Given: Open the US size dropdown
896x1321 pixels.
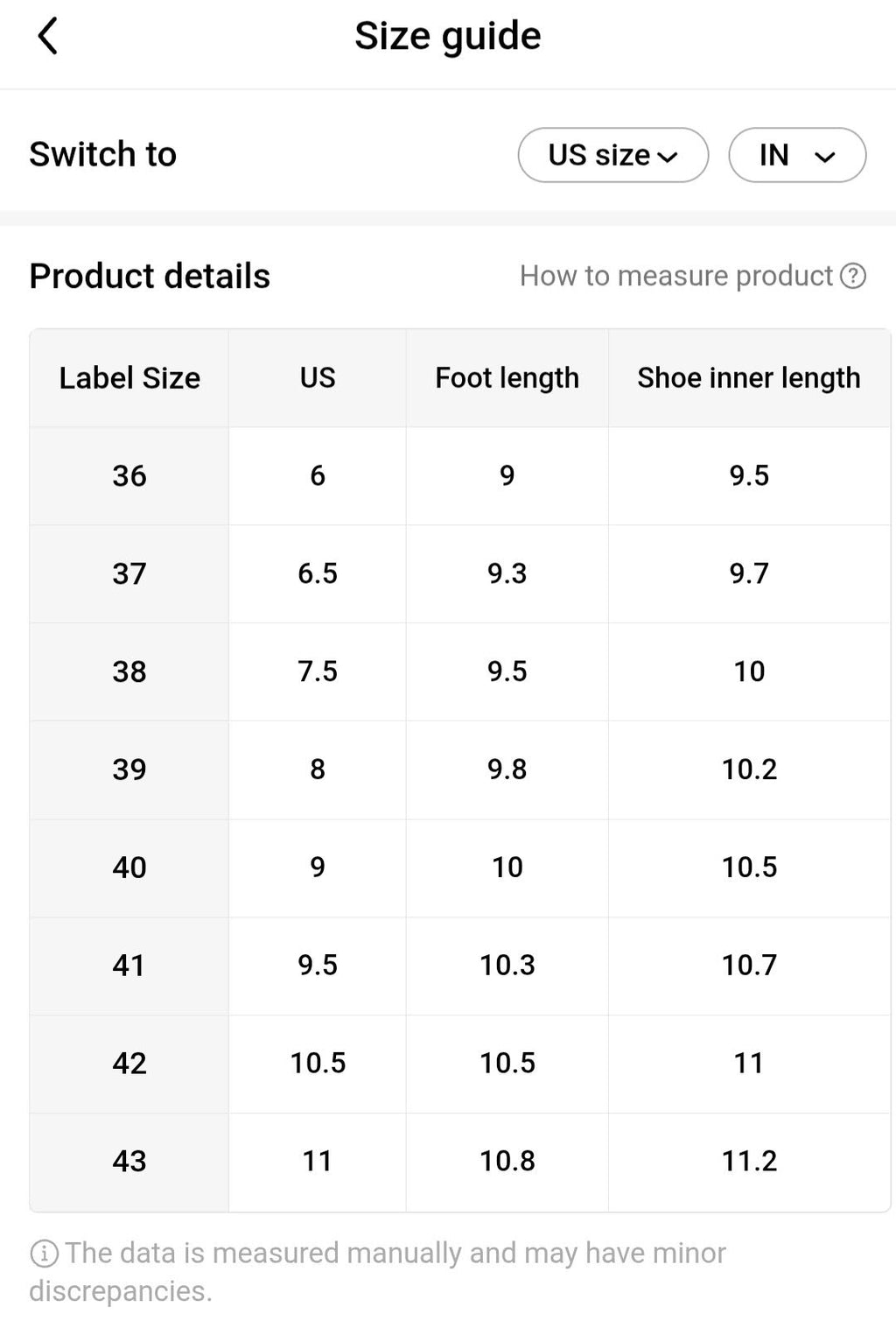Looking at the screenshot, I should click(x=612, y=155).
